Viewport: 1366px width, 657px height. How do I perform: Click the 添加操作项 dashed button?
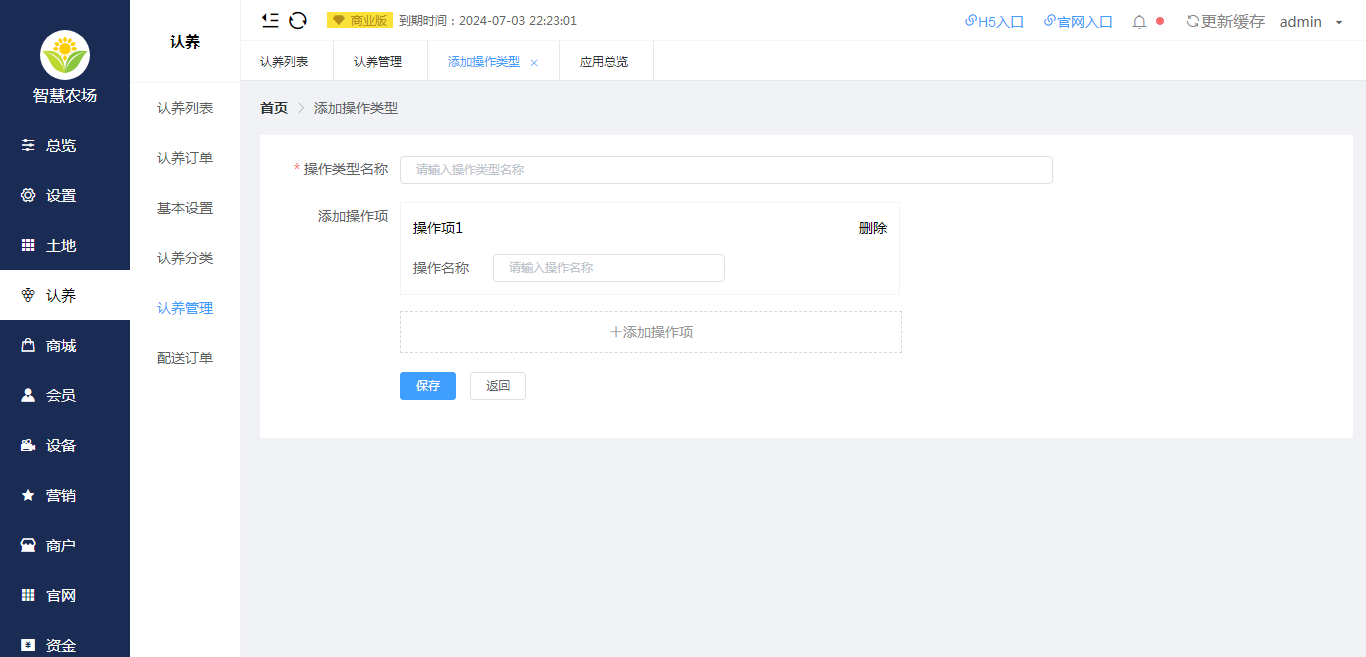tap(651, 332)
